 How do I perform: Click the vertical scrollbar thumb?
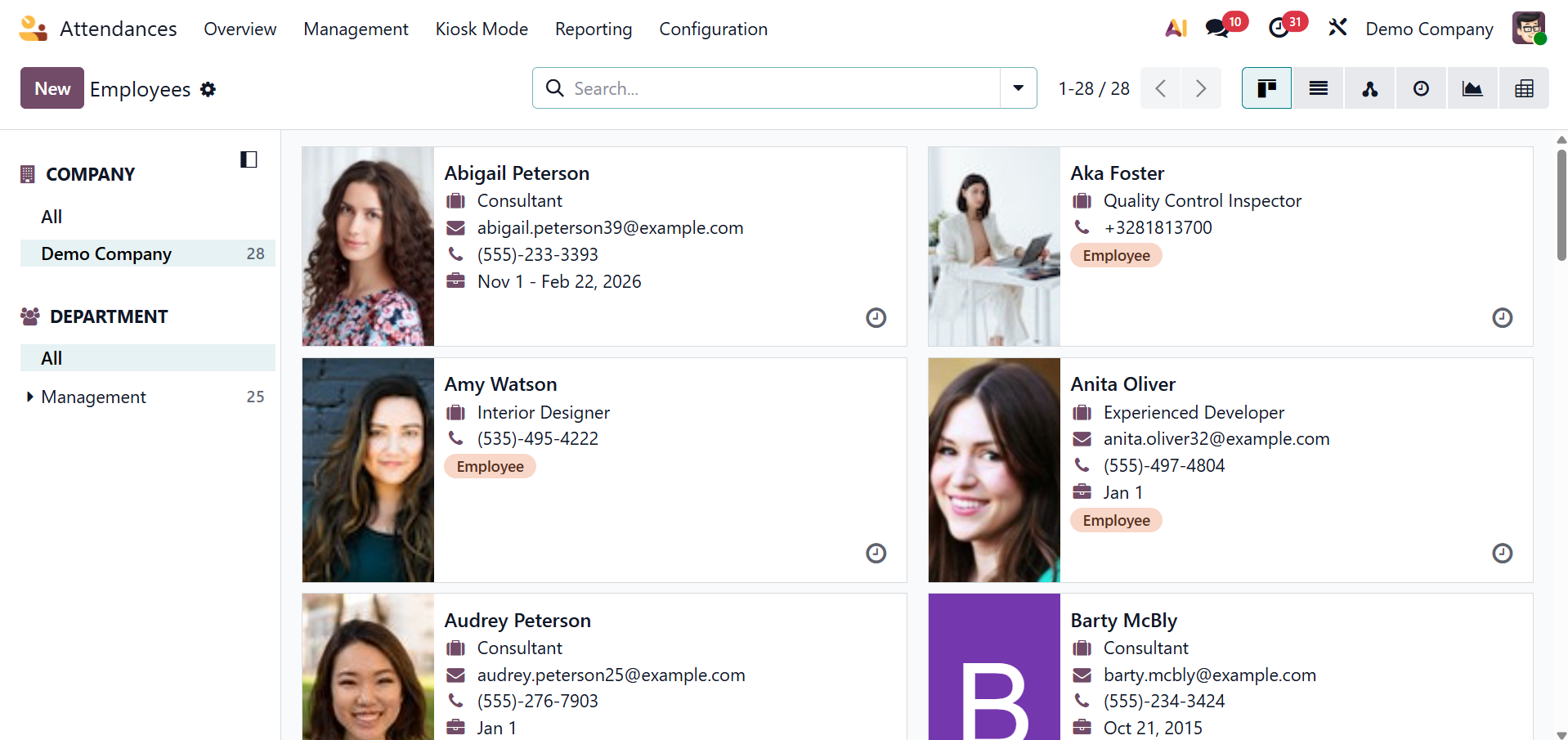[x=1561, y=204]
